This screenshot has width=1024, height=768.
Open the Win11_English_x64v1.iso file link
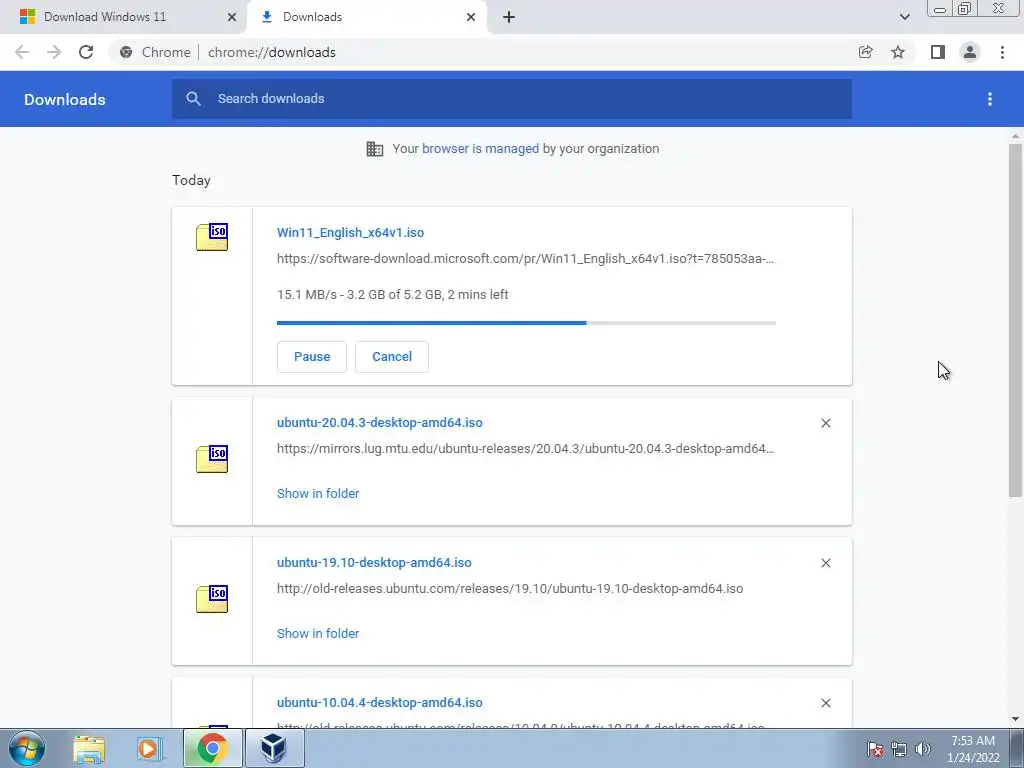pos(350,232)
